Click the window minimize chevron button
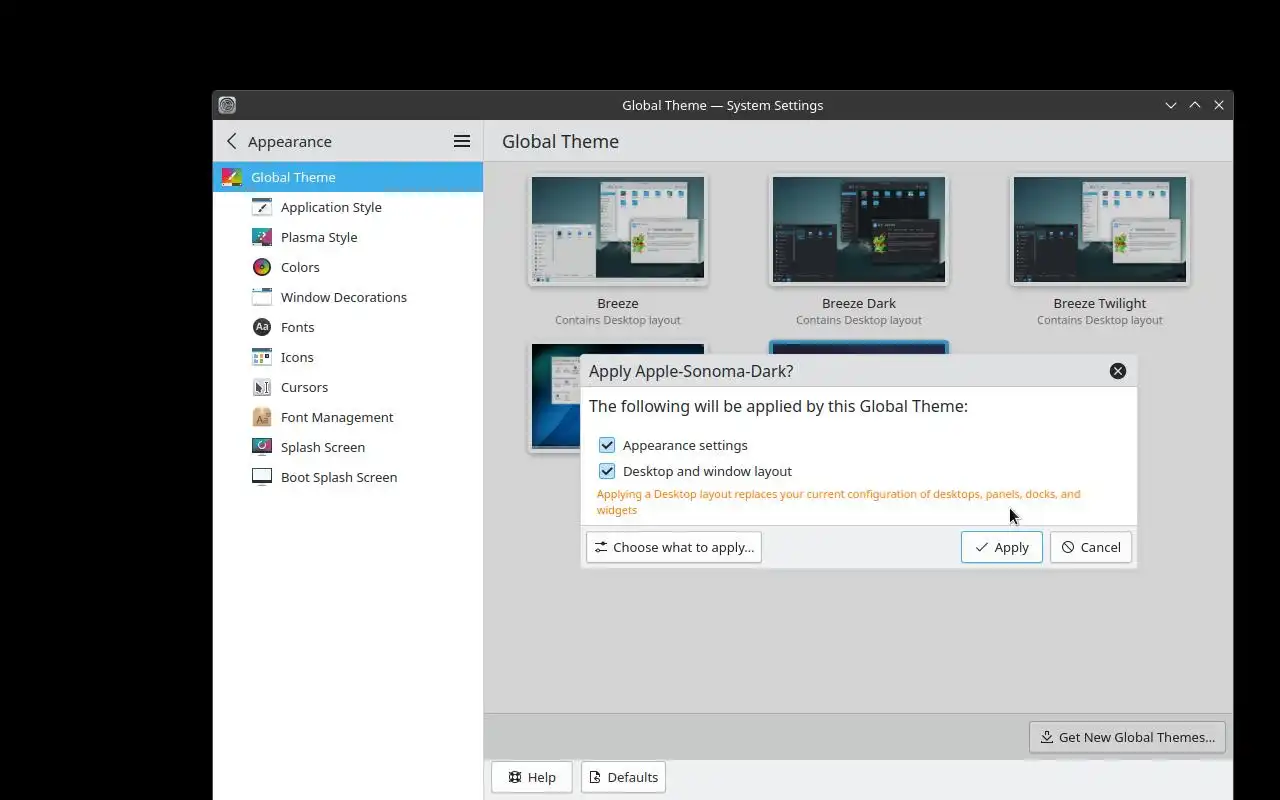The width and height of the screenshot is (1280, 800). (x=1171, y=105)
